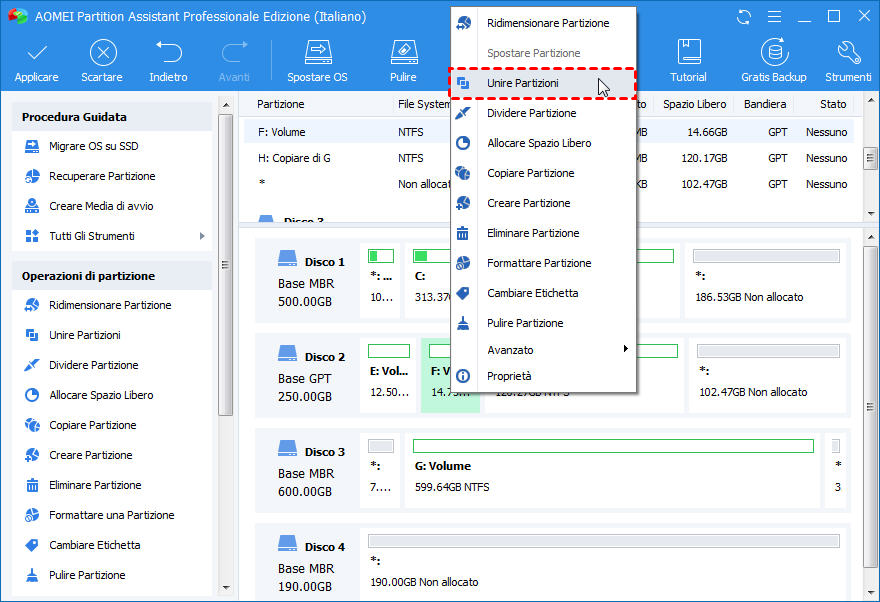Click Cambiare Etichetta in sidebar
This screenshot has height=602, width=880.
95,545
